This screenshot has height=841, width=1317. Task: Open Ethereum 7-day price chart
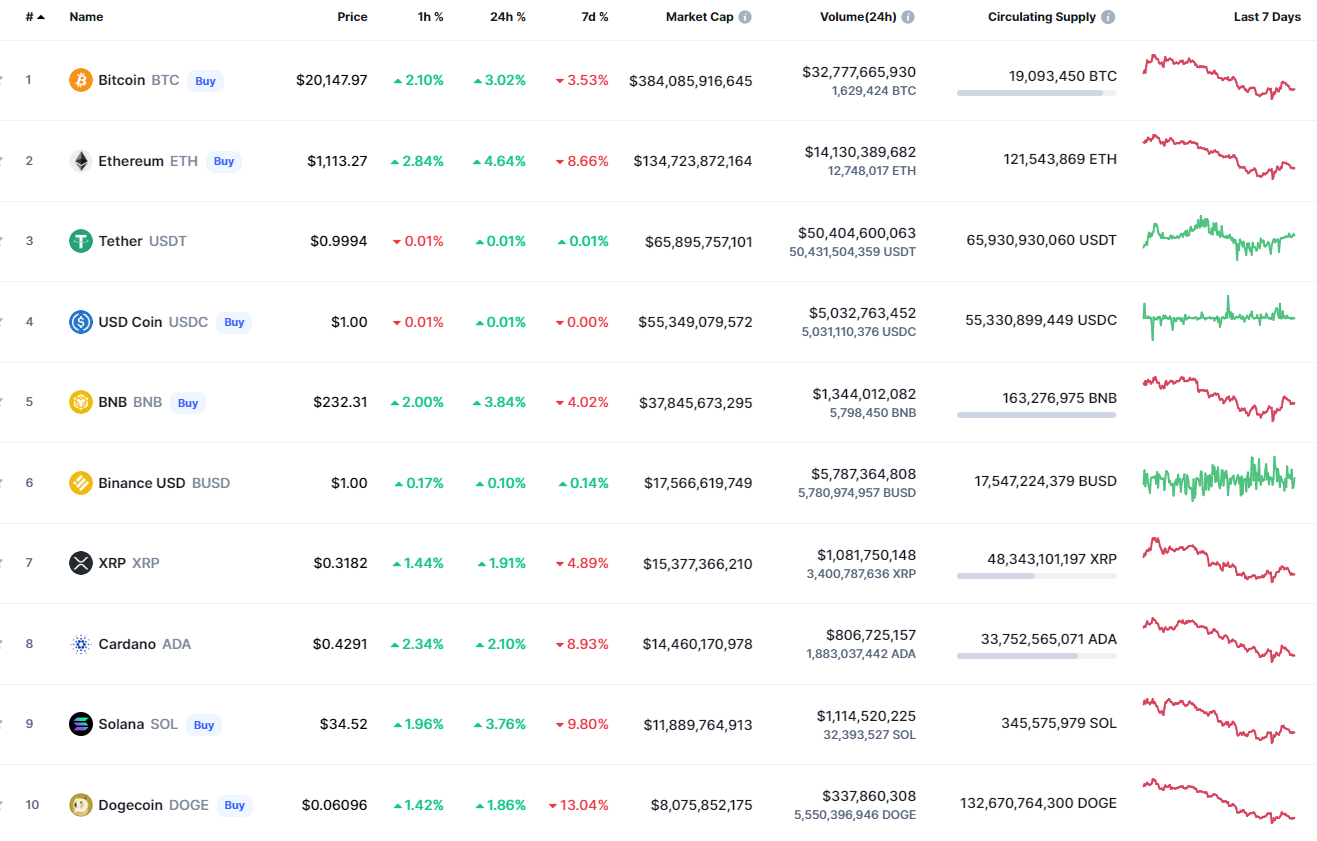coord(1219,157)
